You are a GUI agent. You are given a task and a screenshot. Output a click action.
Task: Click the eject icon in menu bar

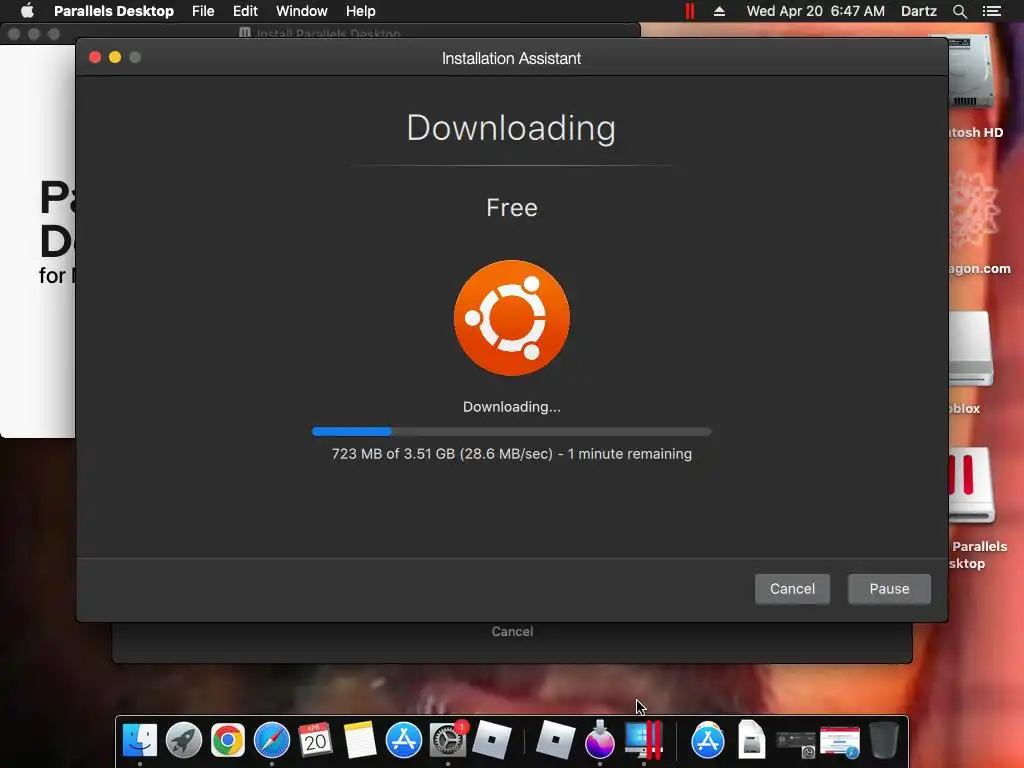(x=719, y=11)
